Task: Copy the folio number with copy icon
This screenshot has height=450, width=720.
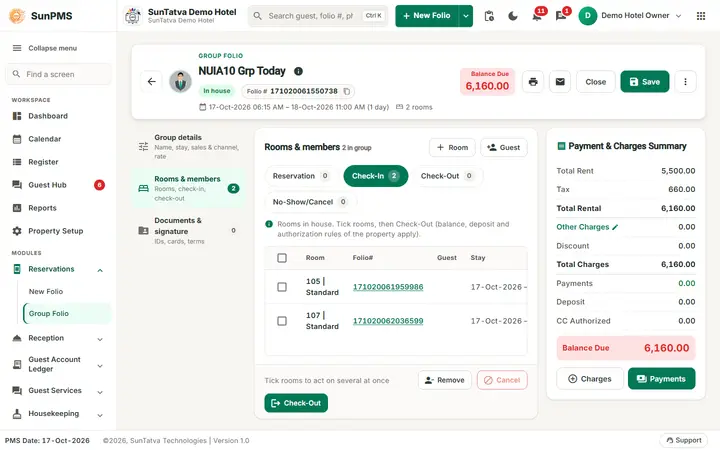Action: point(347,91)
